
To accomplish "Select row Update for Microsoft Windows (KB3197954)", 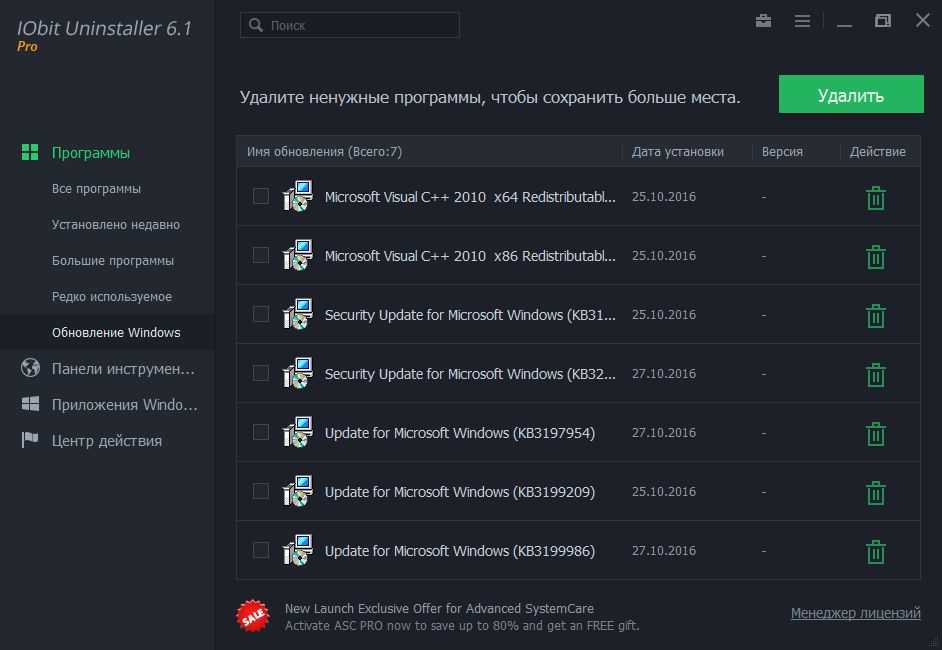I will coord(578,433).
